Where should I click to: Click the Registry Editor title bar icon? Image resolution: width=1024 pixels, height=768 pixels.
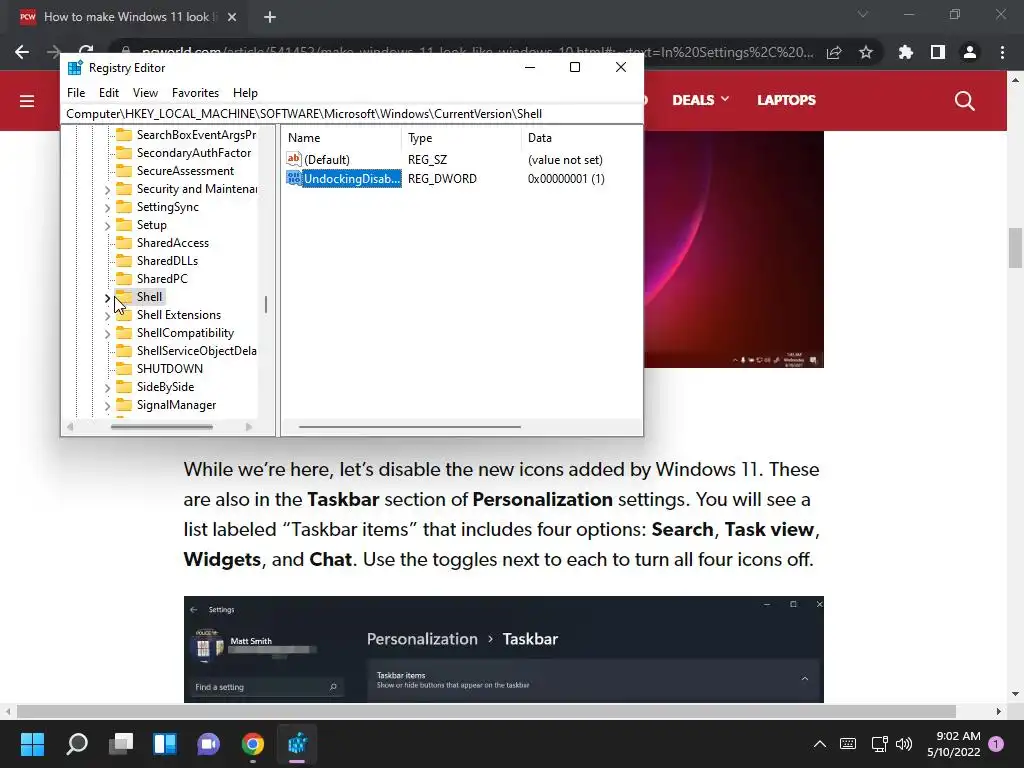[x=75, y=67]
